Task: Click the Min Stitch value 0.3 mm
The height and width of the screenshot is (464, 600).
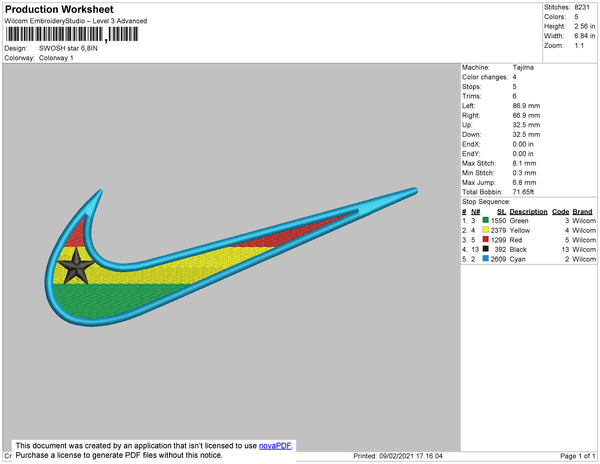Action: click(x=524, y=173)
